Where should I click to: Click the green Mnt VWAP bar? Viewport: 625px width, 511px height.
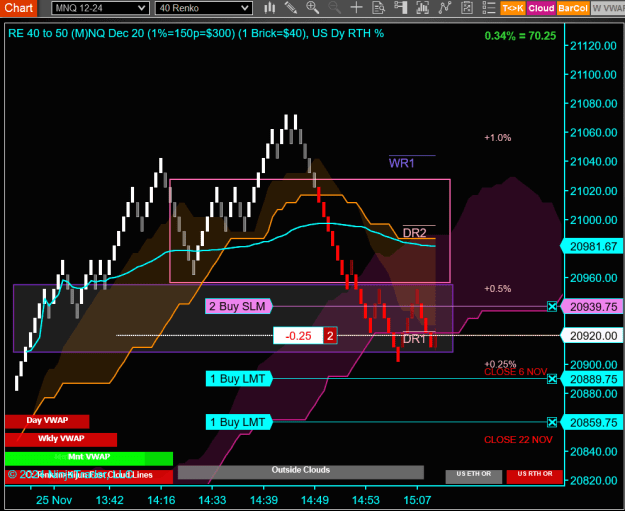[89, 458]
